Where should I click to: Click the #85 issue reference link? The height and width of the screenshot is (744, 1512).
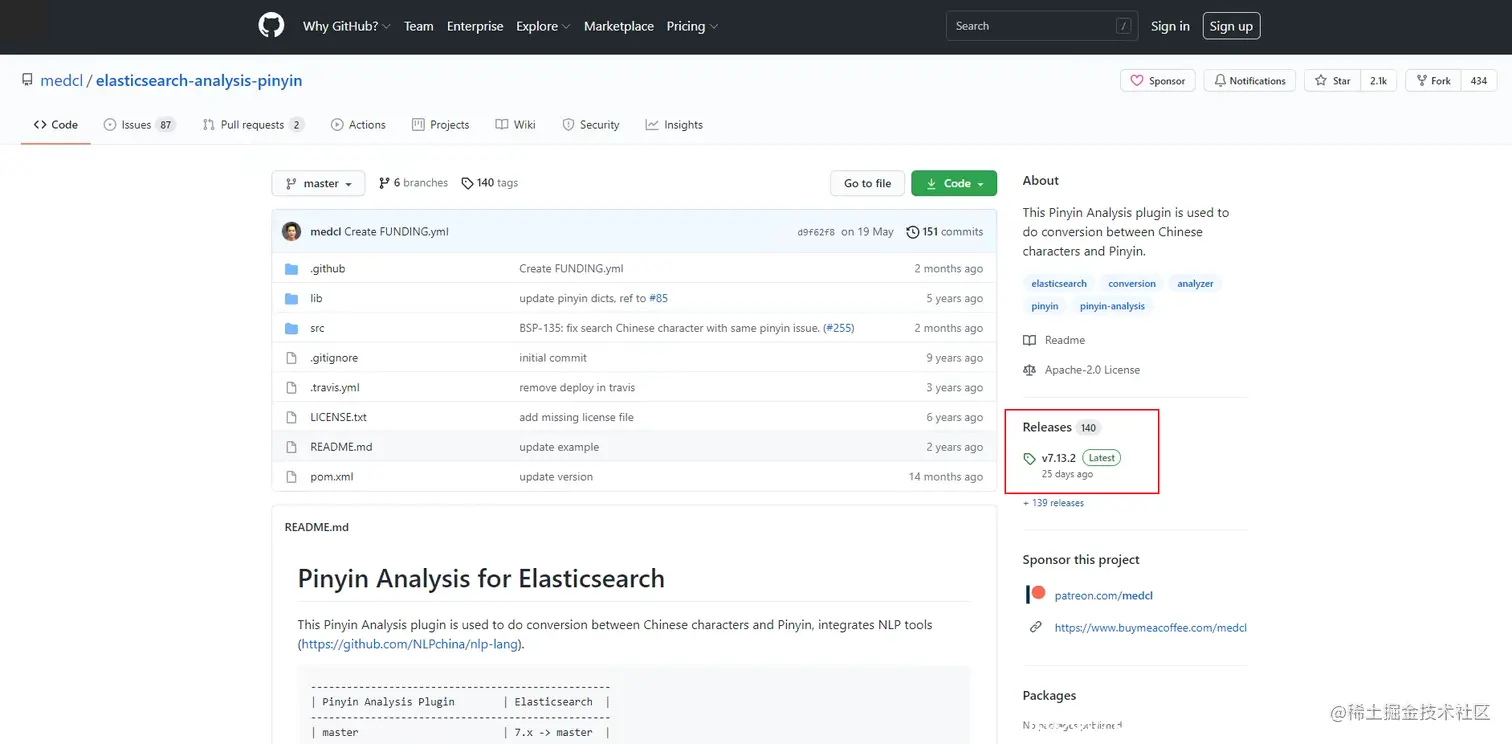tap(658, 298)
